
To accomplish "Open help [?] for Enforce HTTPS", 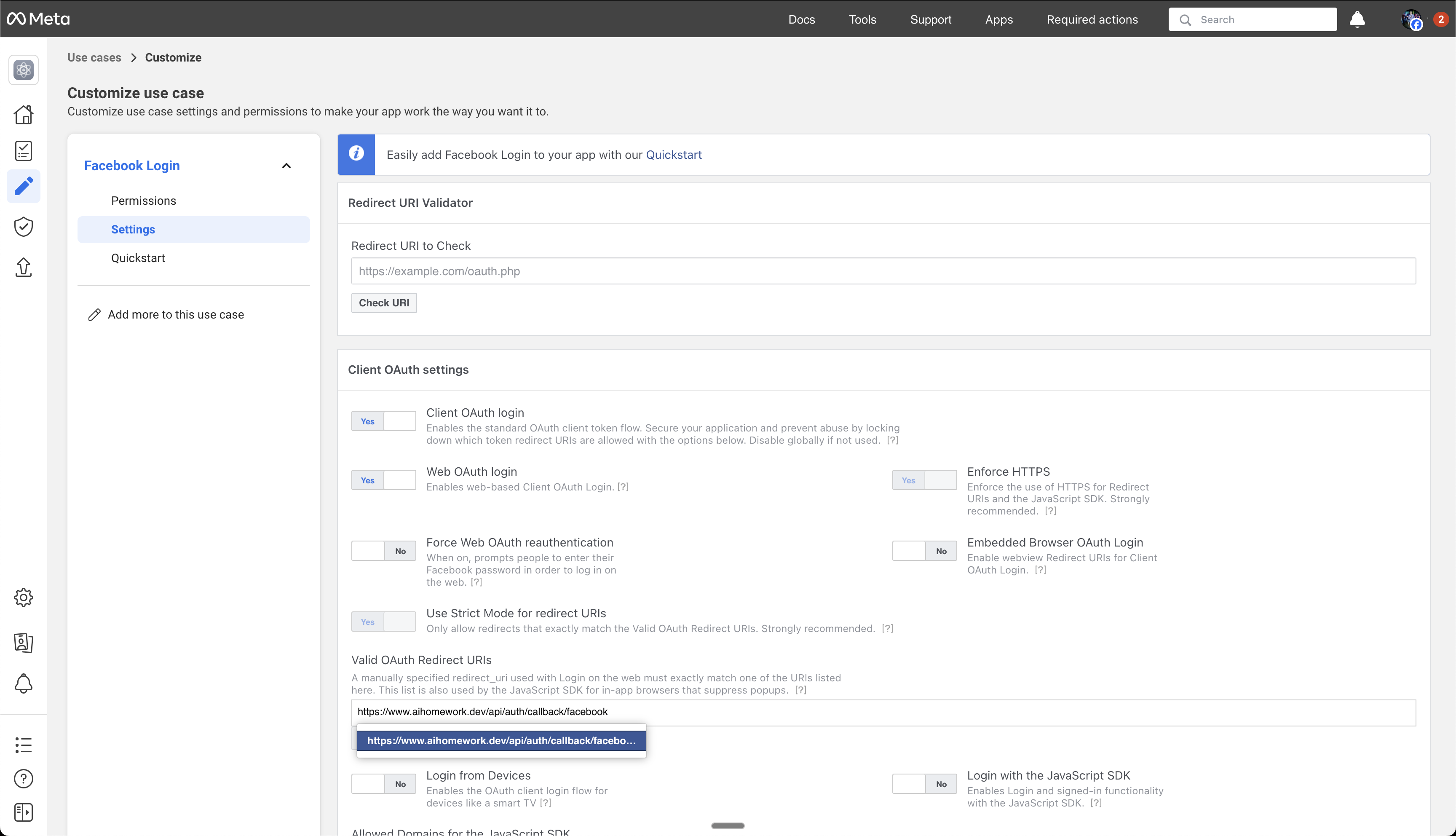I will pos(1050,511).
